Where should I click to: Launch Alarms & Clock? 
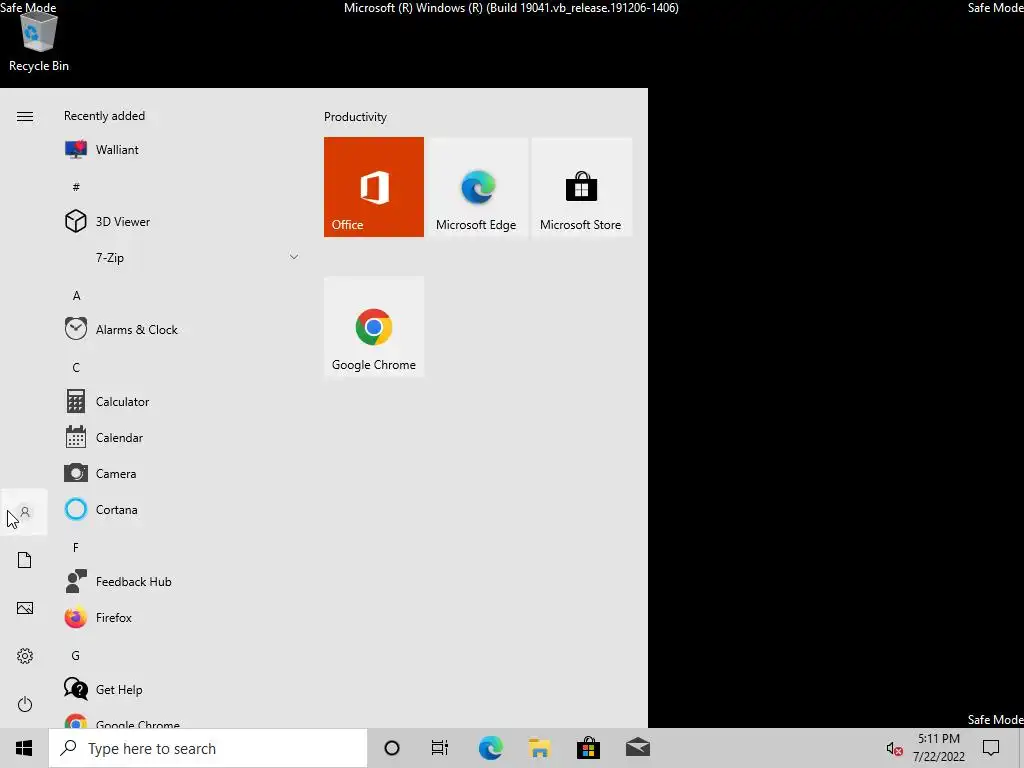pos(182,330)
